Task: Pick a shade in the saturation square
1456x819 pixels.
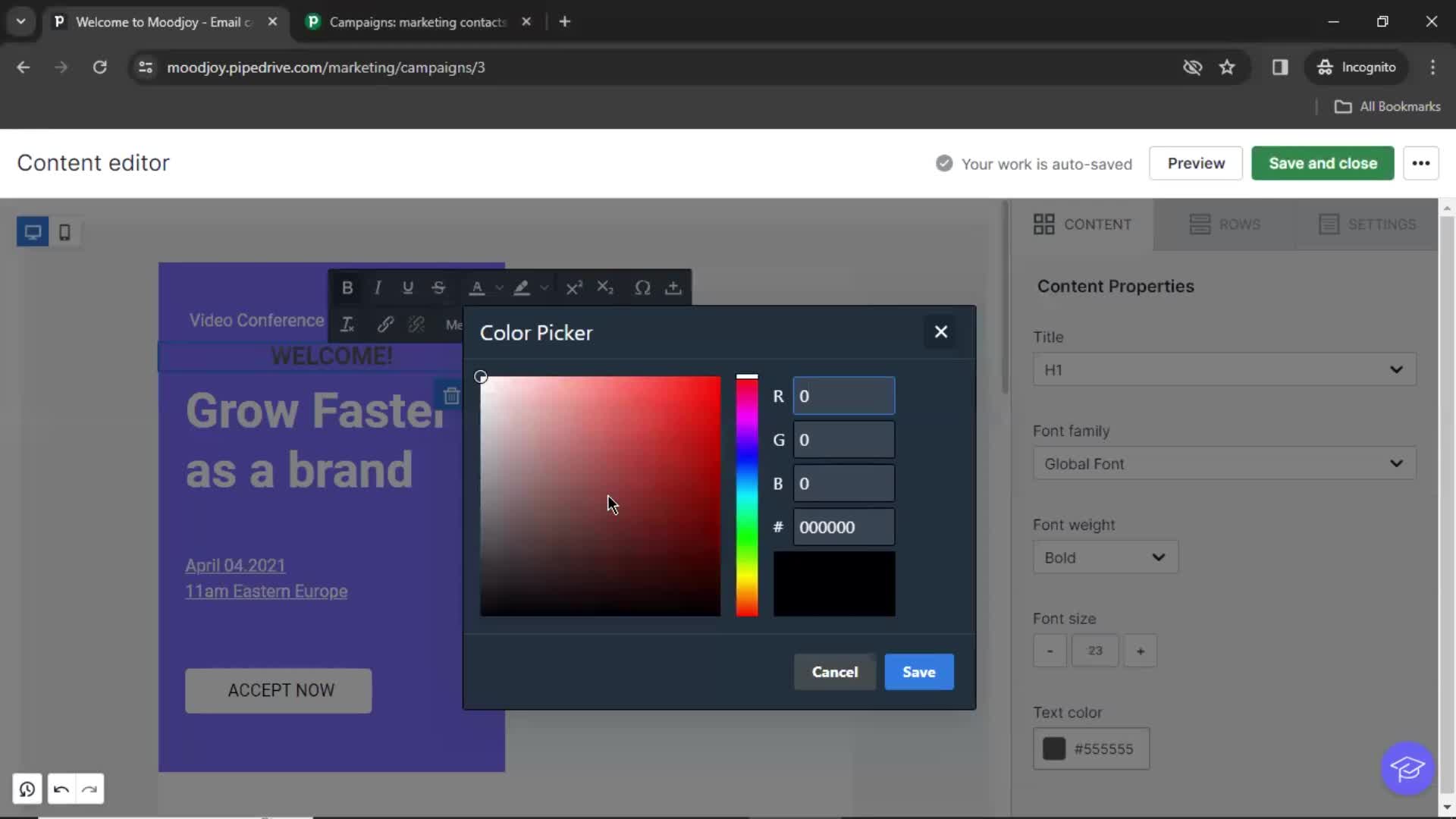Action: click(x=600, y=496)
